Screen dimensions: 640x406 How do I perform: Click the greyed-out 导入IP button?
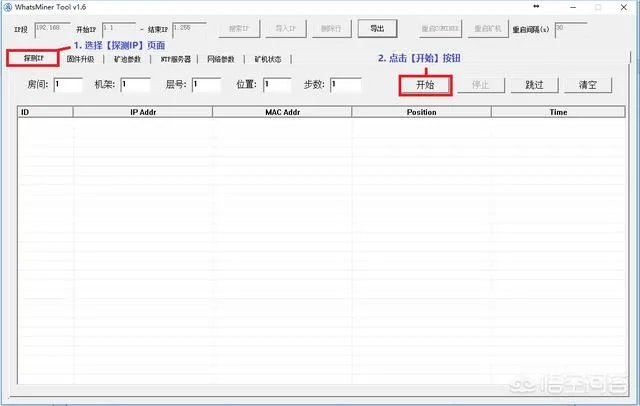click(x=286, y=29)
